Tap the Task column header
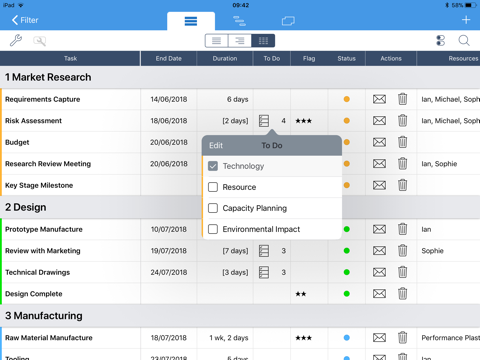480x360 pixels. pos(70,58)
